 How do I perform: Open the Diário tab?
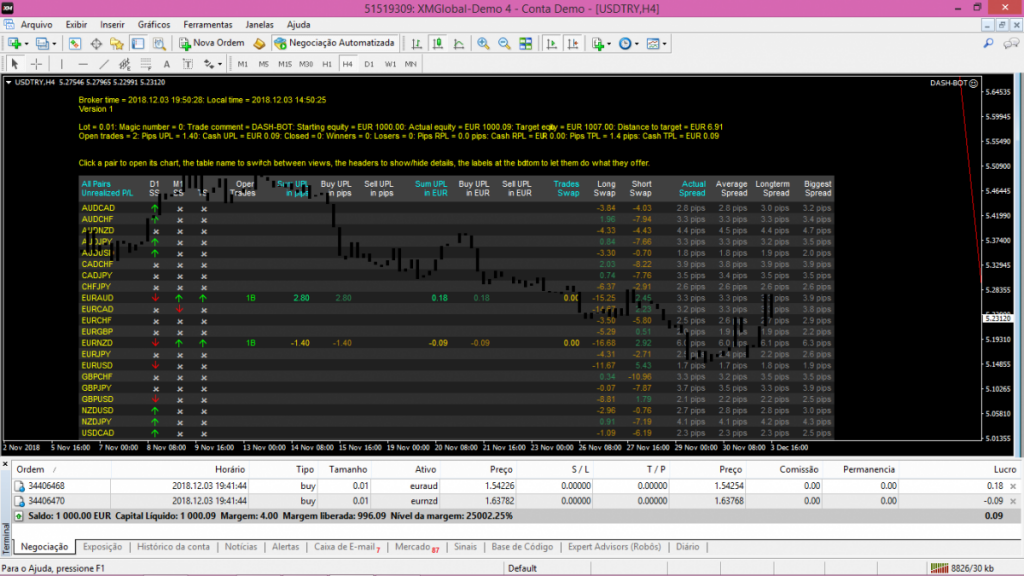[x=687, y=547]
